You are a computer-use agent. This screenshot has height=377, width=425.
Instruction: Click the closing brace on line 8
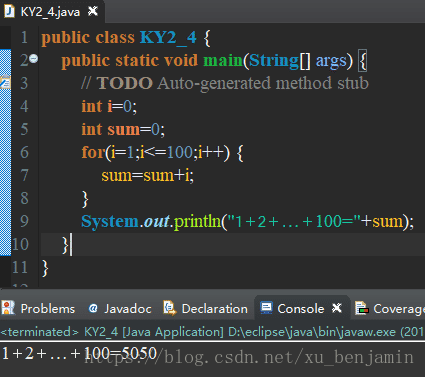tap(85, 199)
